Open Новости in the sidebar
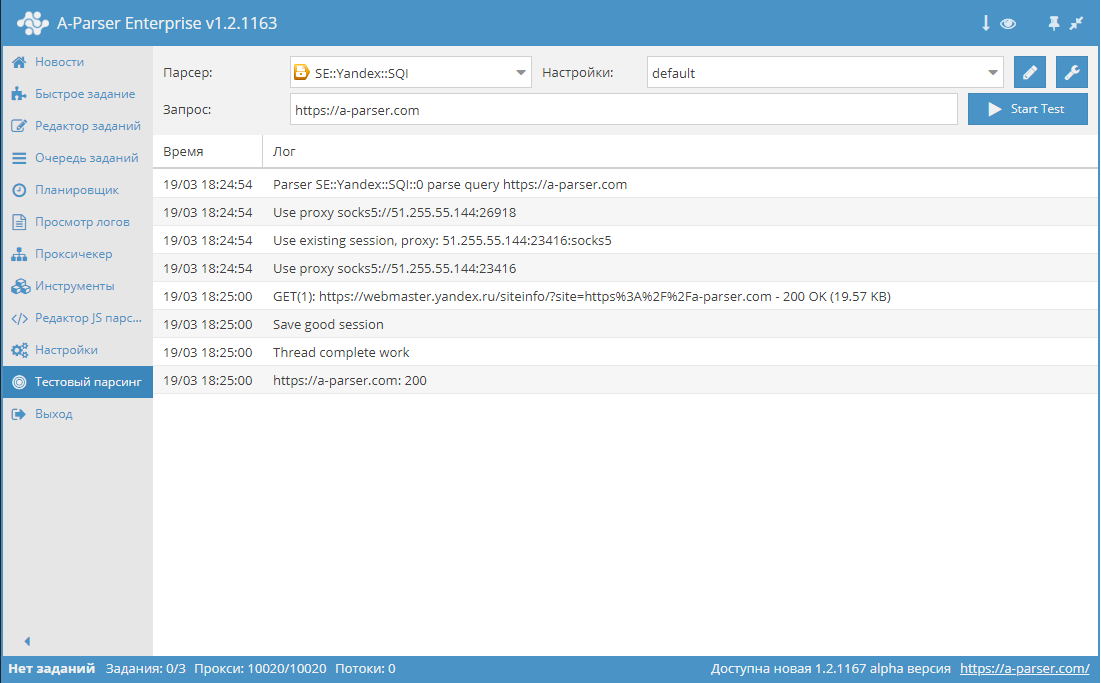1101x683 pixels. click(x=77, y=62)
